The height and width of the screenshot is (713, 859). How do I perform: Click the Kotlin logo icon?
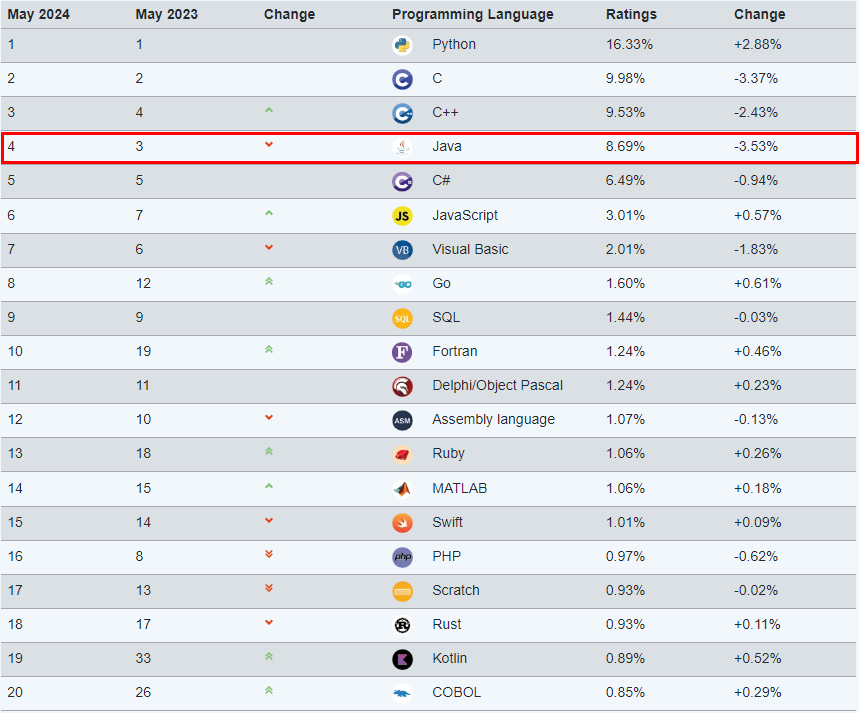click(402, 659)
